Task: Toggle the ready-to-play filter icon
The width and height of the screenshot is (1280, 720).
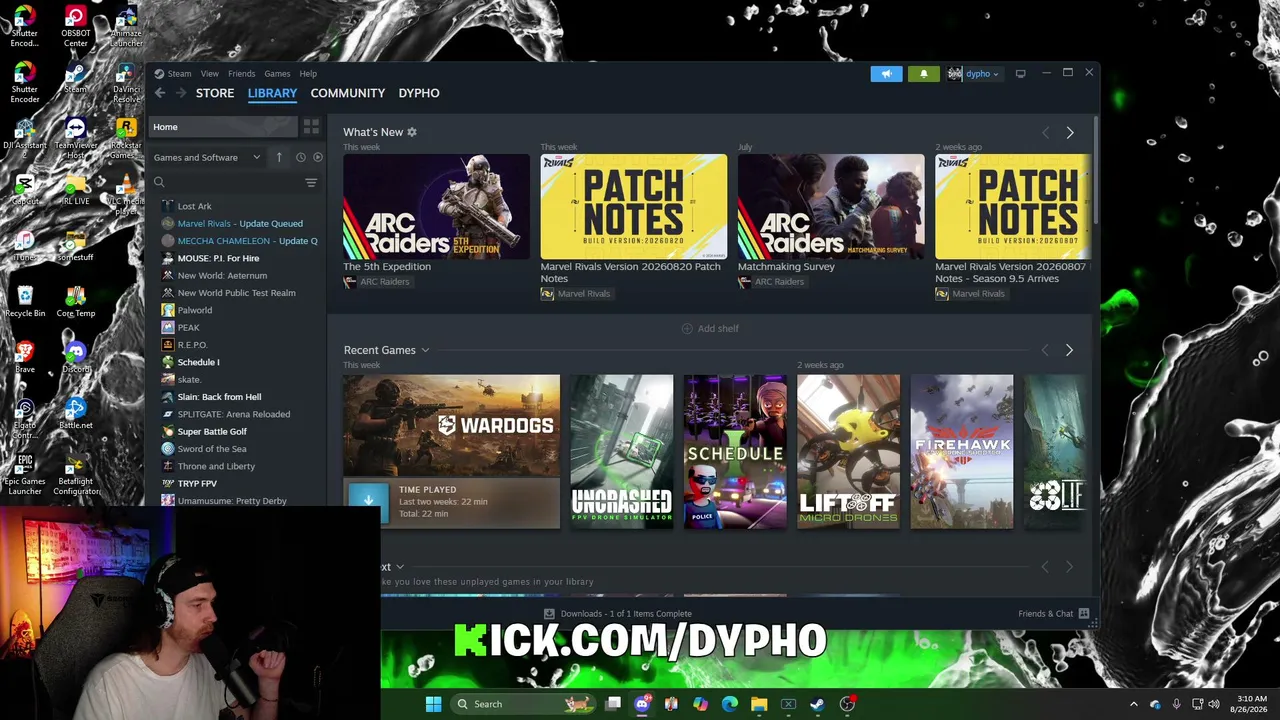Action: [318, 157]
